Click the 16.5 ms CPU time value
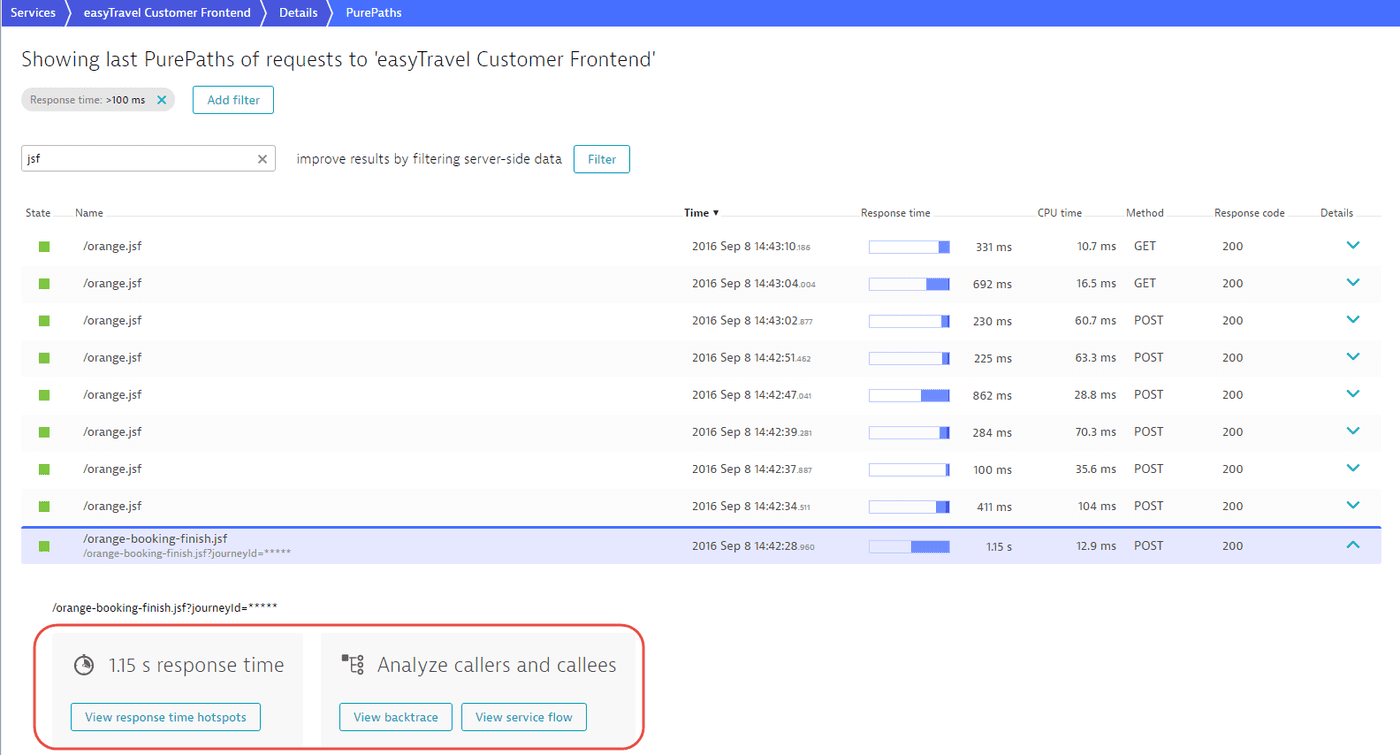 (1096, 283)
